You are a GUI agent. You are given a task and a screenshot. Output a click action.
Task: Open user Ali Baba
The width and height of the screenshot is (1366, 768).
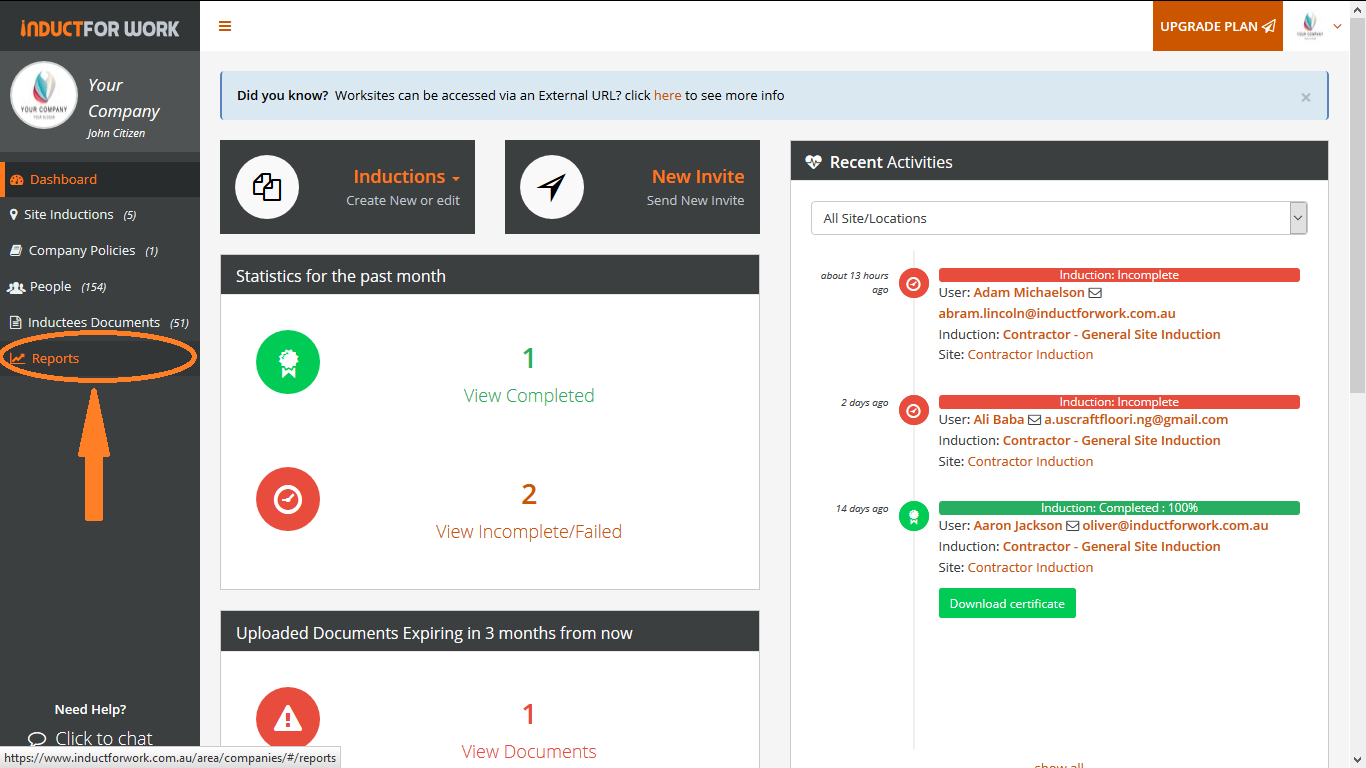click(999, 420)
